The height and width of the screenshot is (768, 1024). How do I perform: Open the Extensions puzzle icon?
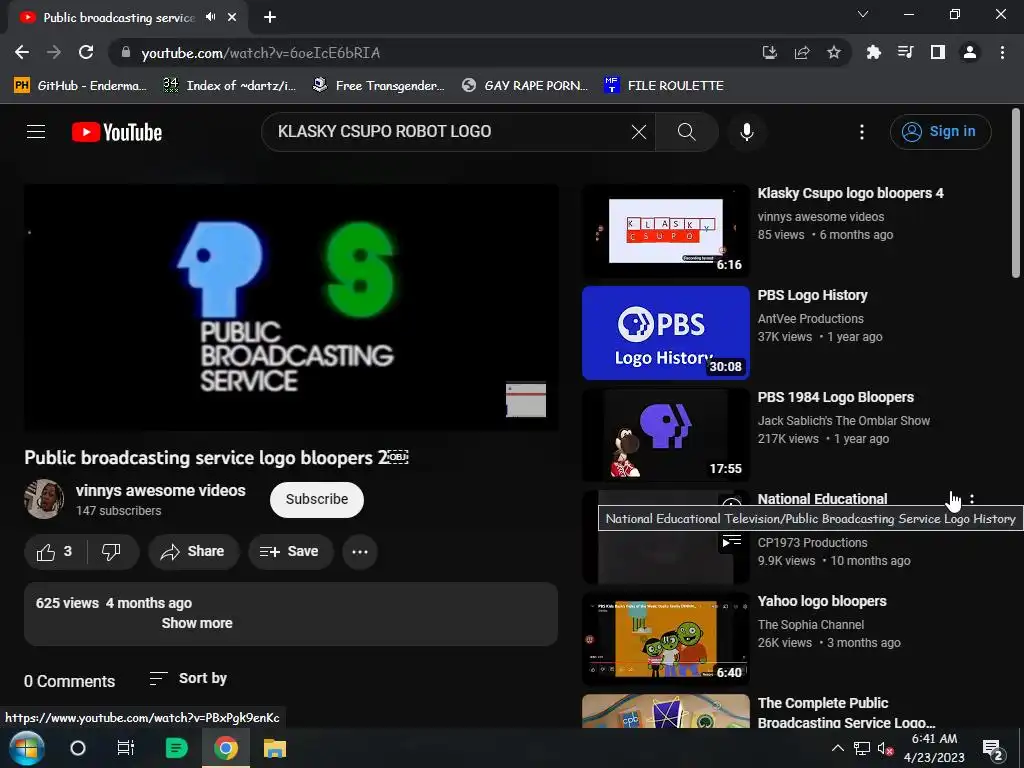(873, 52)
